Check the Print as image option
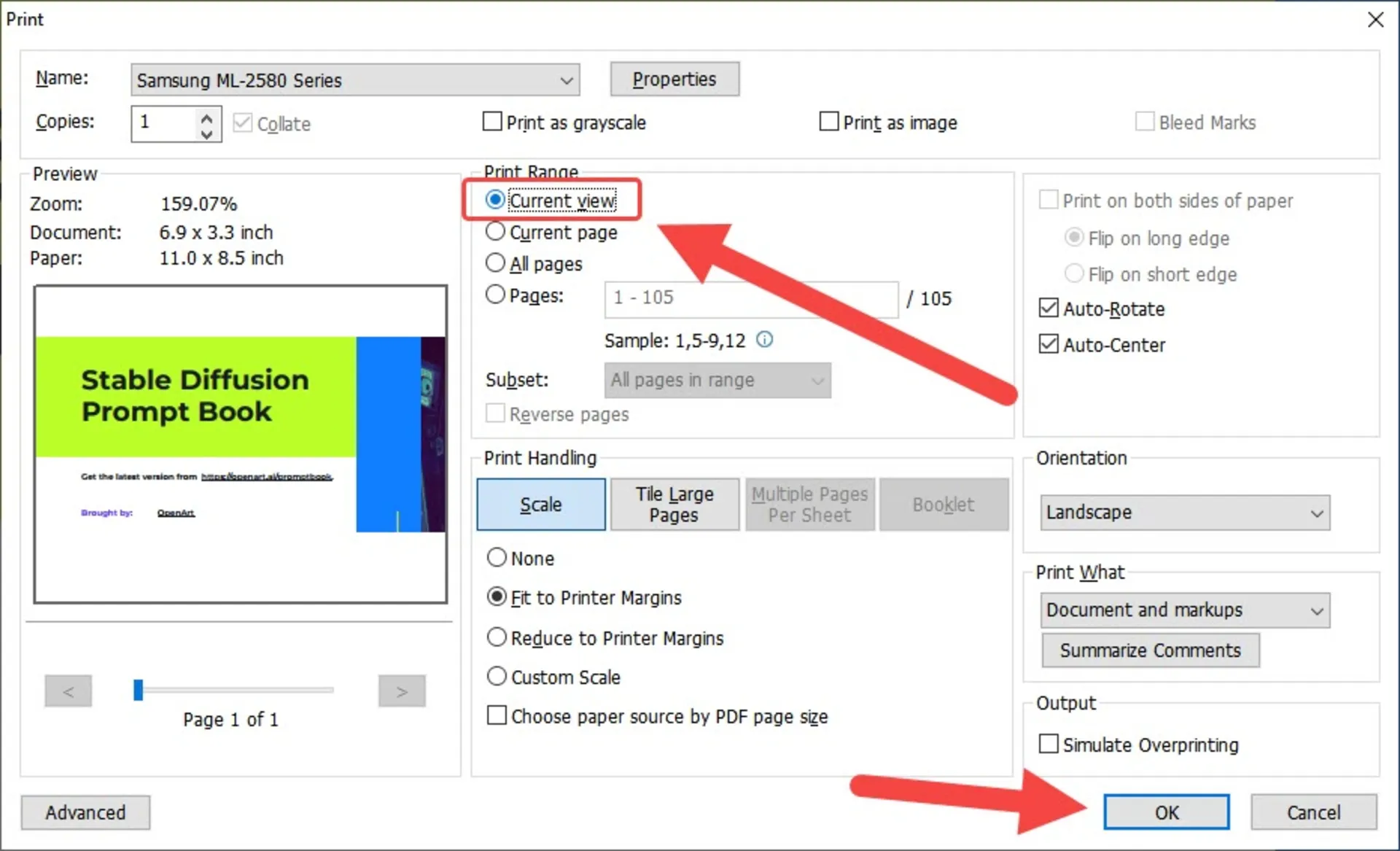Image resolution: width=1400 pixels, height=851 pixels. pos(829,121)
